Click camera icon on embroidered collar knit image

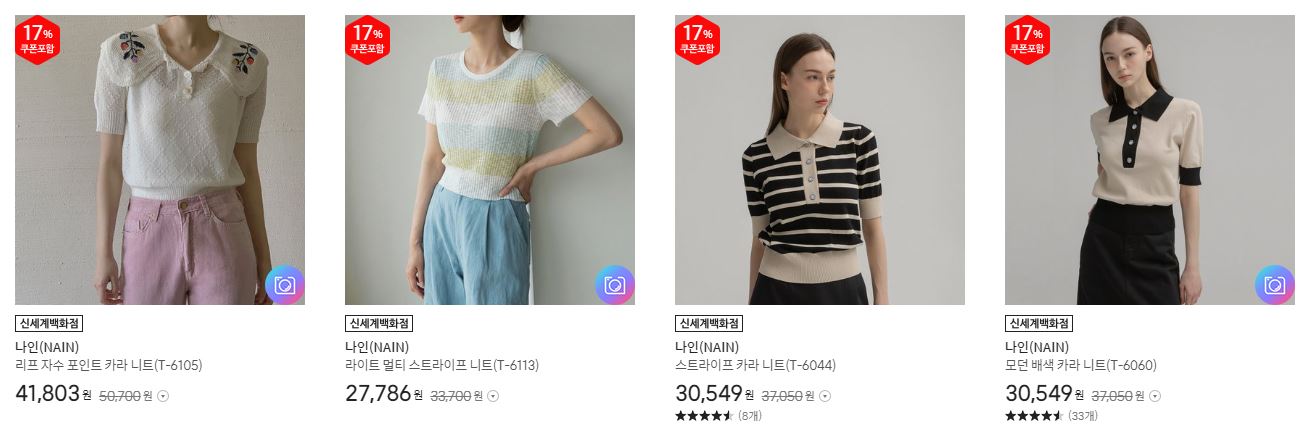click(x=285, y=285)
